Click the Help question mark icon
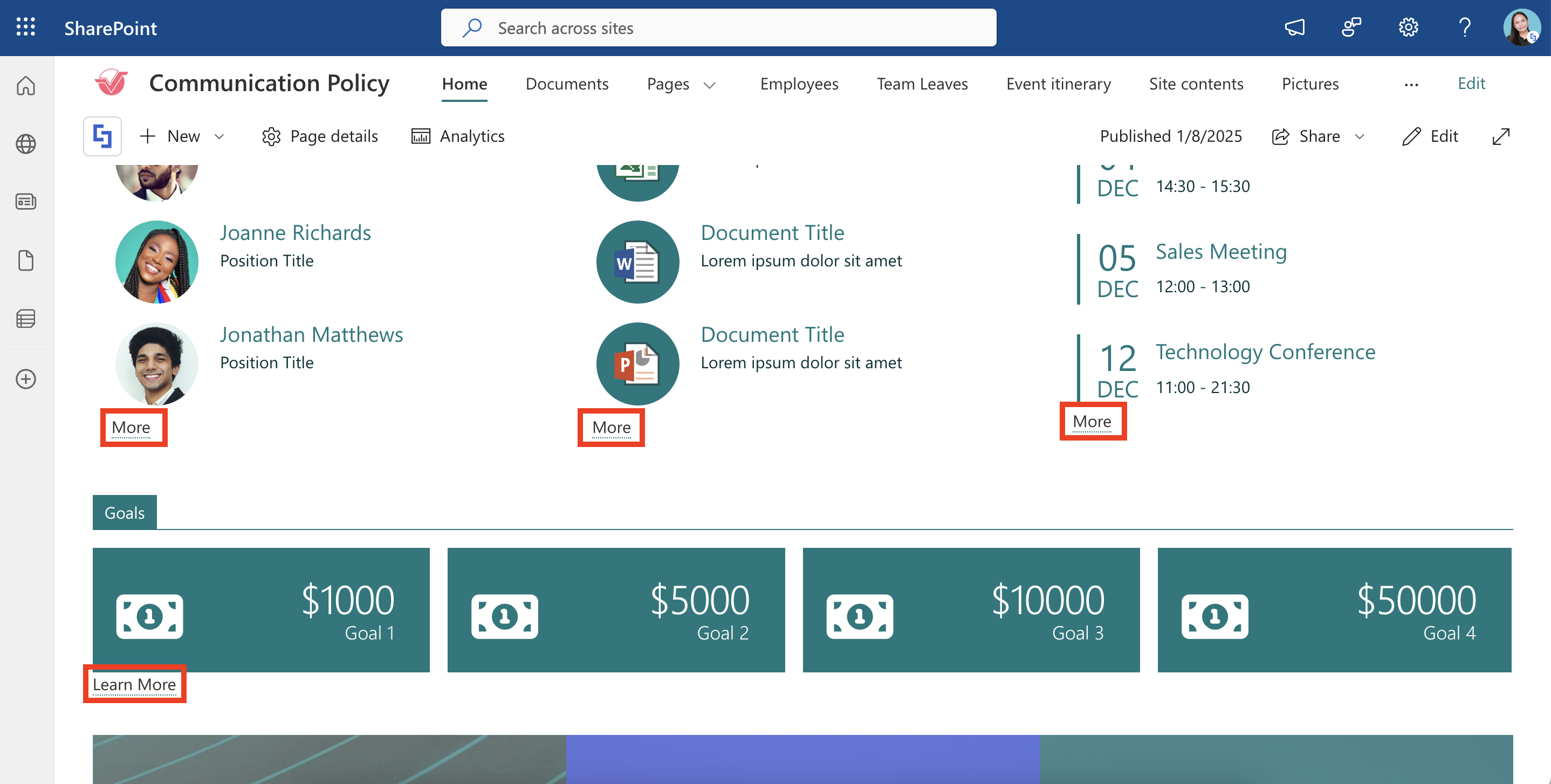 [x=1464, y=27]
